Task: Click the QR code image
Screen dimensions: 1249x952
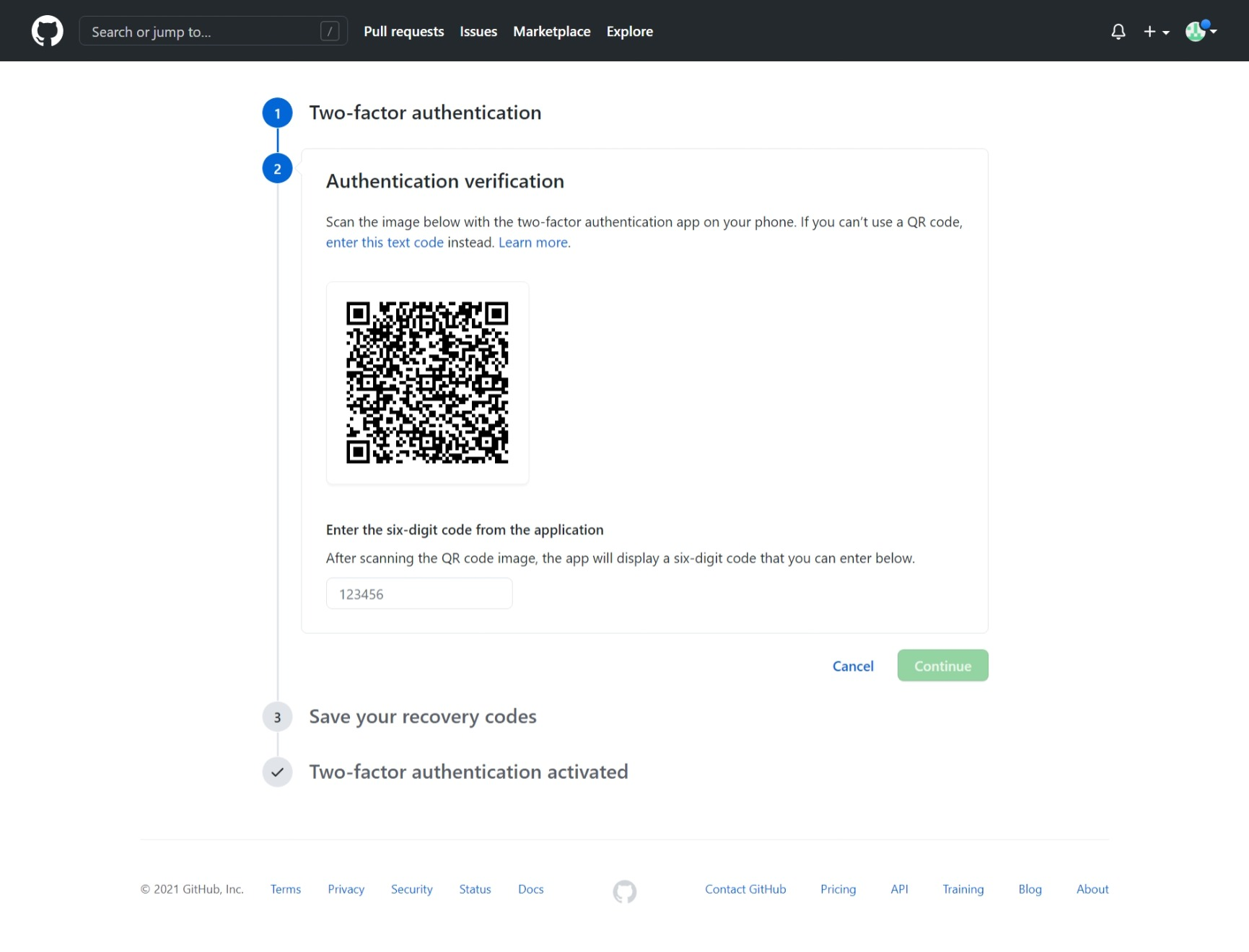Action: point(427,383)
